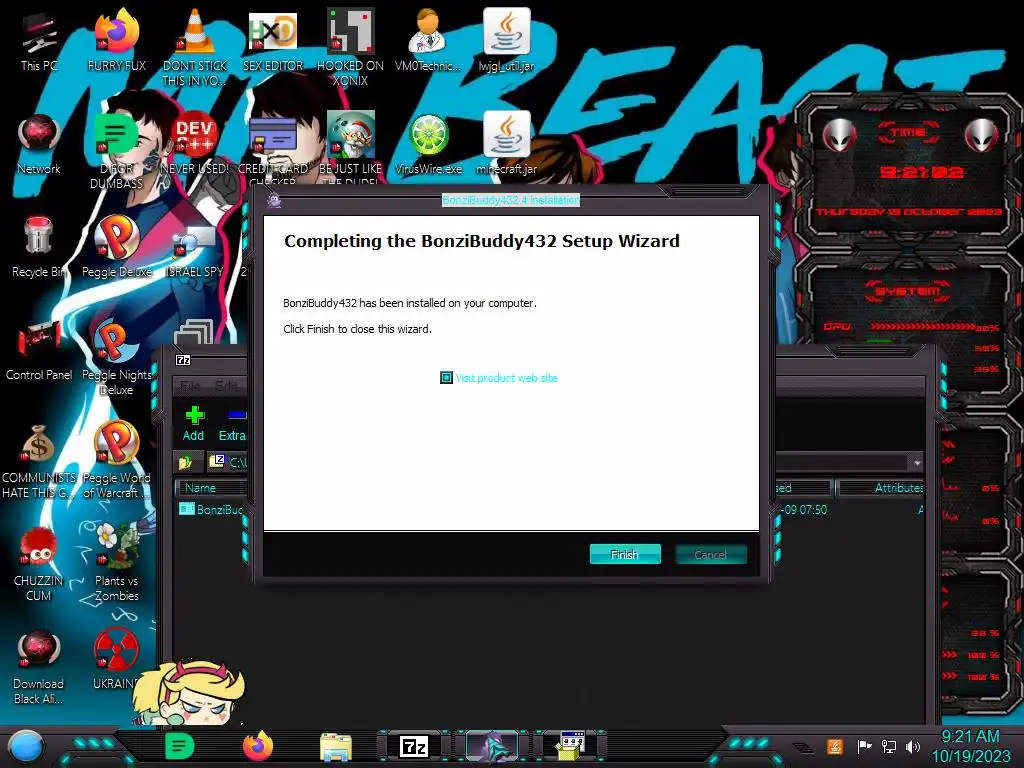Click the alien head on the TIME gadget's left side
The image size is (1024, 768).
tap(839, 136)
